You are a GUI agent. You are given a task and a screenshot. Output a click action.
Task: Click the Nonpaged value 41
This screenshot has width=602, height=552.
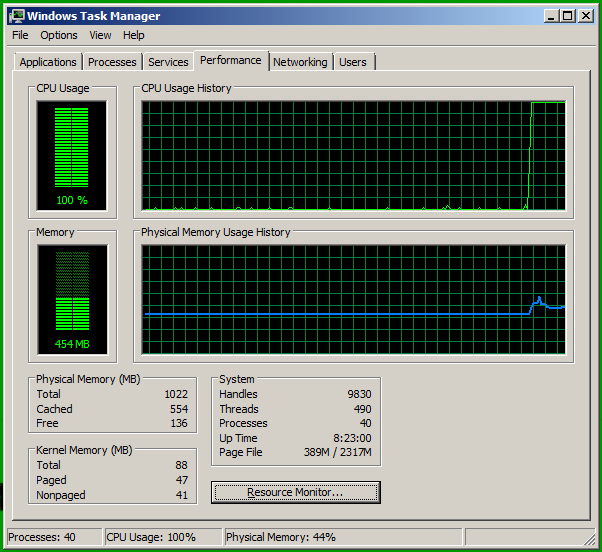click(182, 495)
